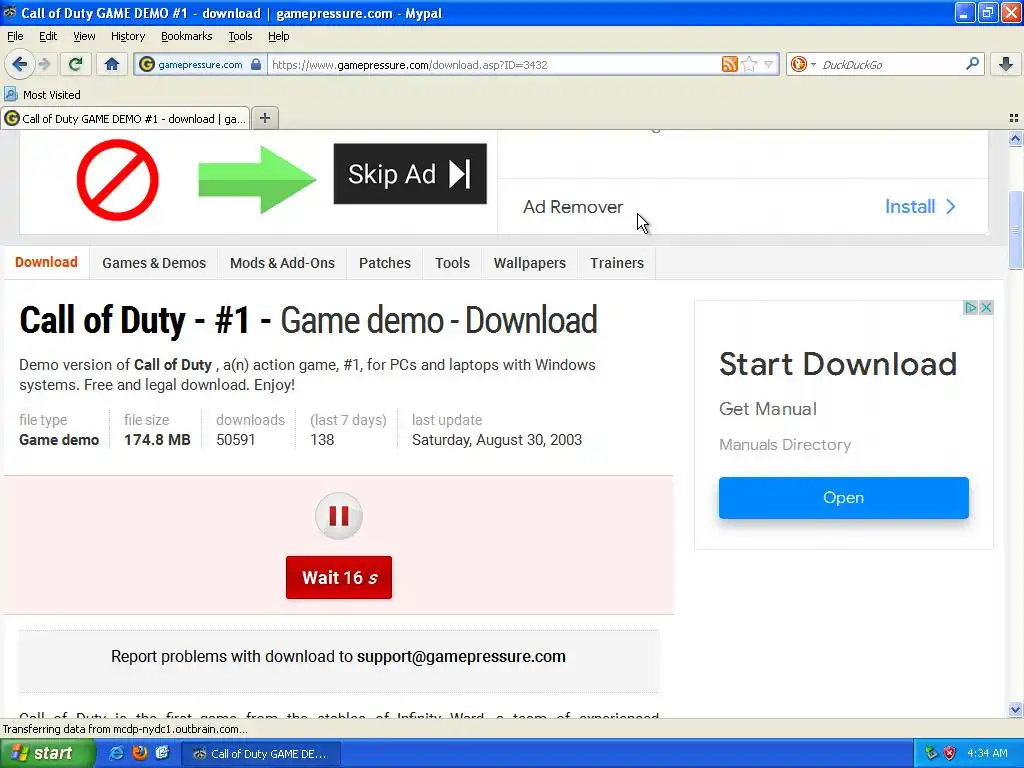Click last update date Saturday, August 30, 2003
Viewport: 1024px width, 768px height.
coord(497,440)
